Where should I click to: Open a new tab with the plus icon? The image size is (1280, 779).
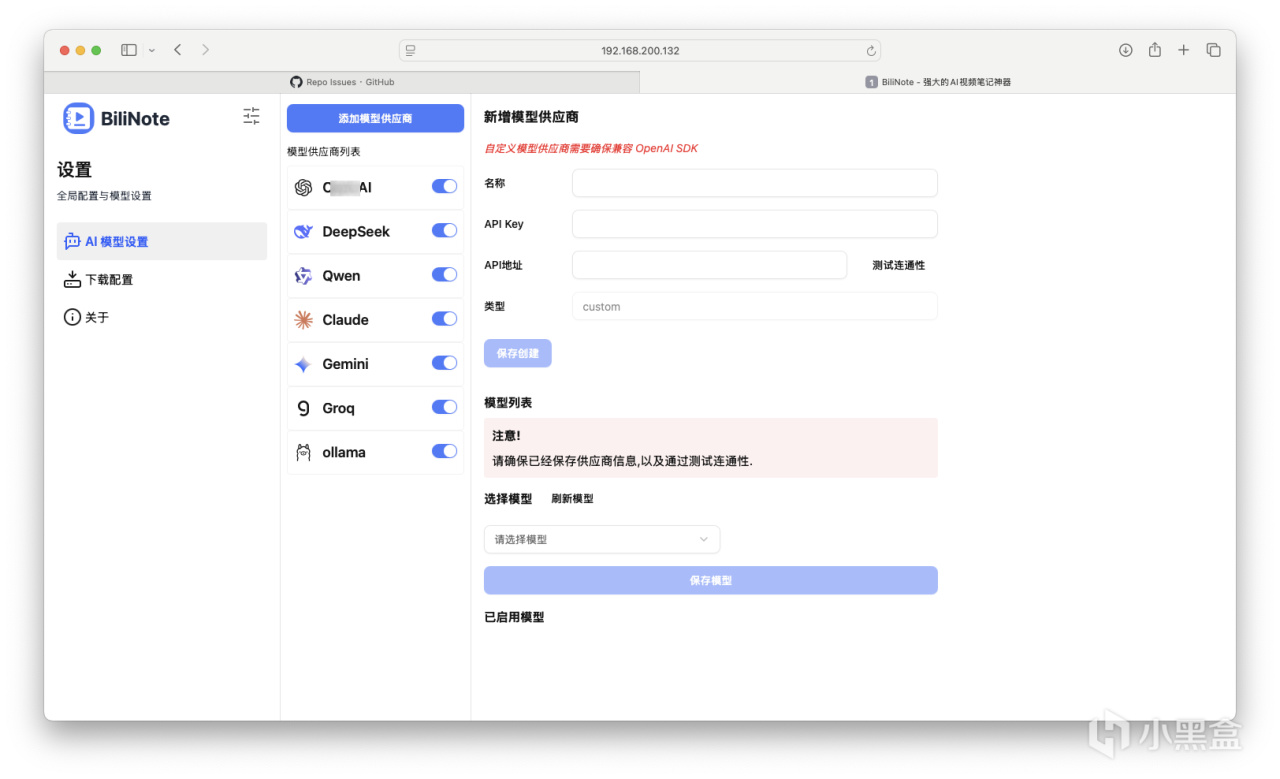pos(1184,50)
